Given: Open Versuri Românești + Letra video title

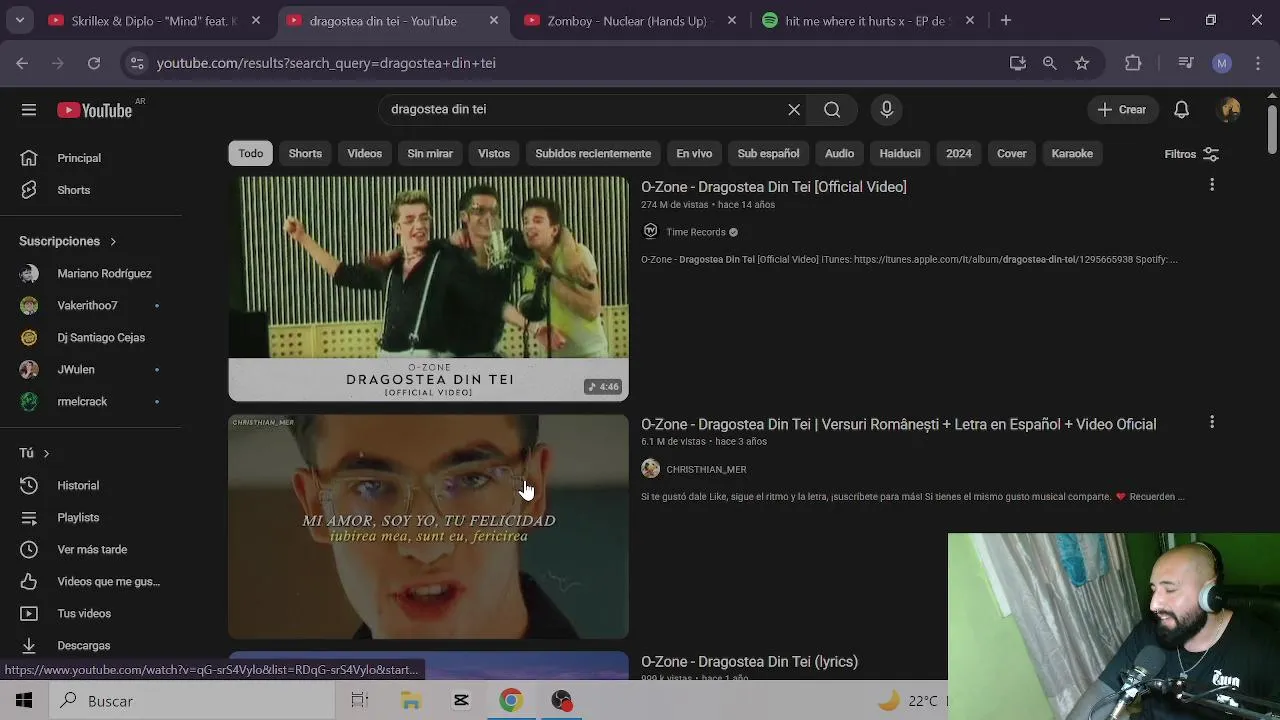Looking at the screenshot, I should pyautogui.click(x=898, y=424).
